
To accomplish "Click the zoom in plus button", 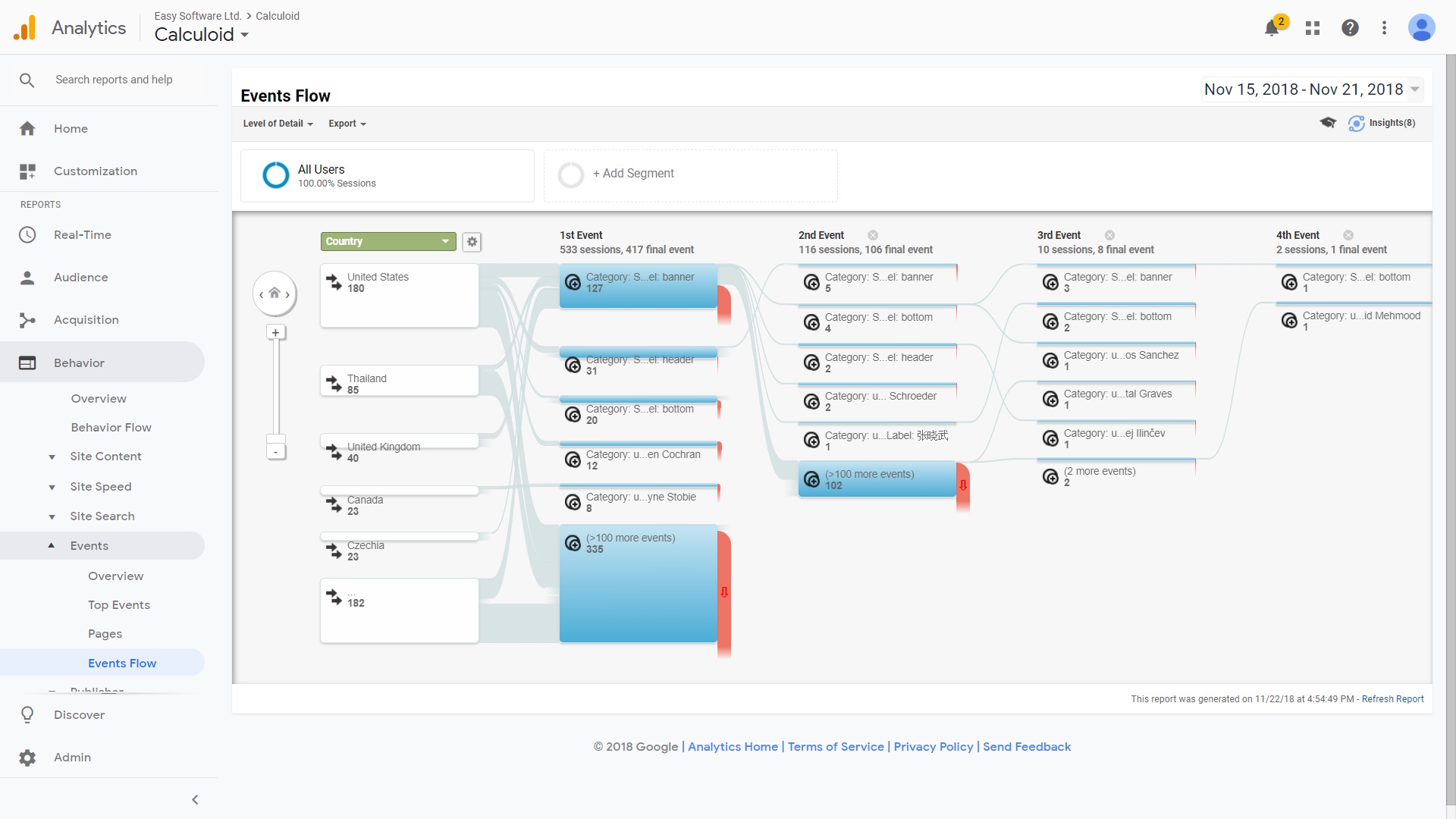I will pos(277,332).
